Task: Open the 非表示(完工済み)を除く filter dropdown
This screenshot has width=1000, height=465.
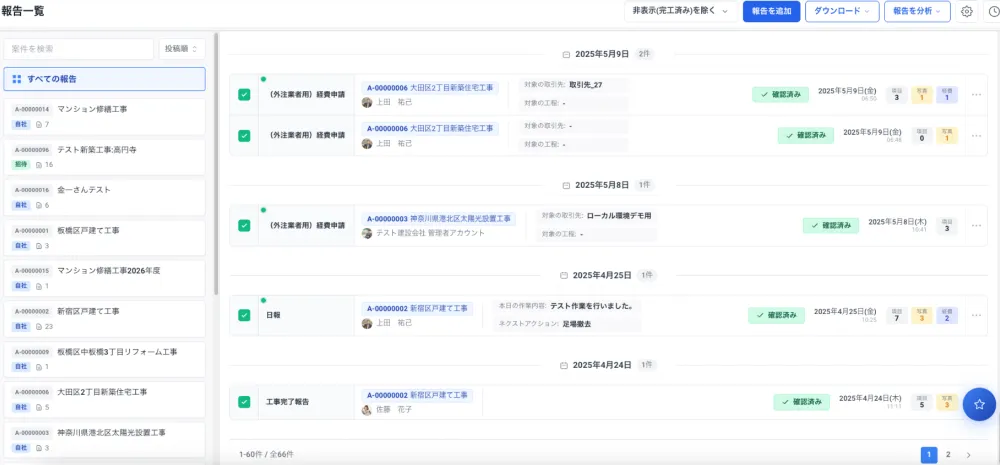Action: click(680, 12)
